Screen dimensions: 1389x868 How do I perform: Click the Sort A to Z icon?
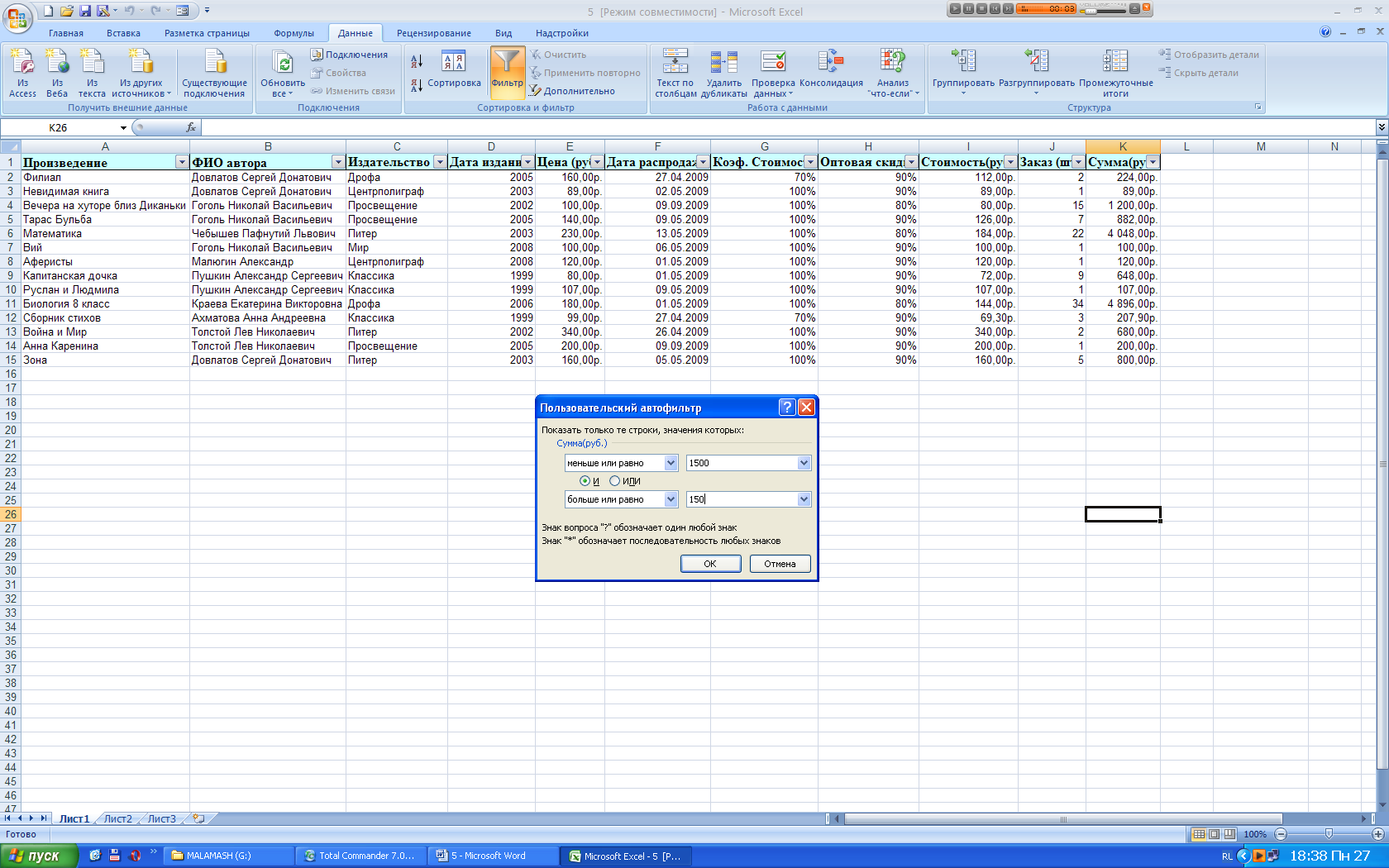(x=417, y=61)
